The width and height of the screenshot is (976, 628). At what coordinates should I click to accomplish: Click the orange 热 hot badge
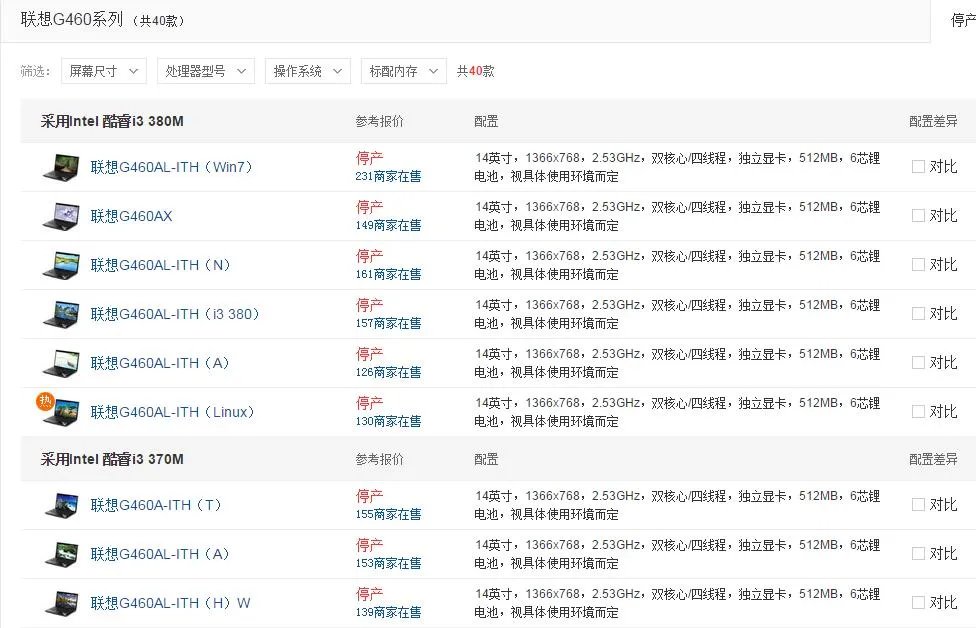pyautogui.click(x=45, y=401)
